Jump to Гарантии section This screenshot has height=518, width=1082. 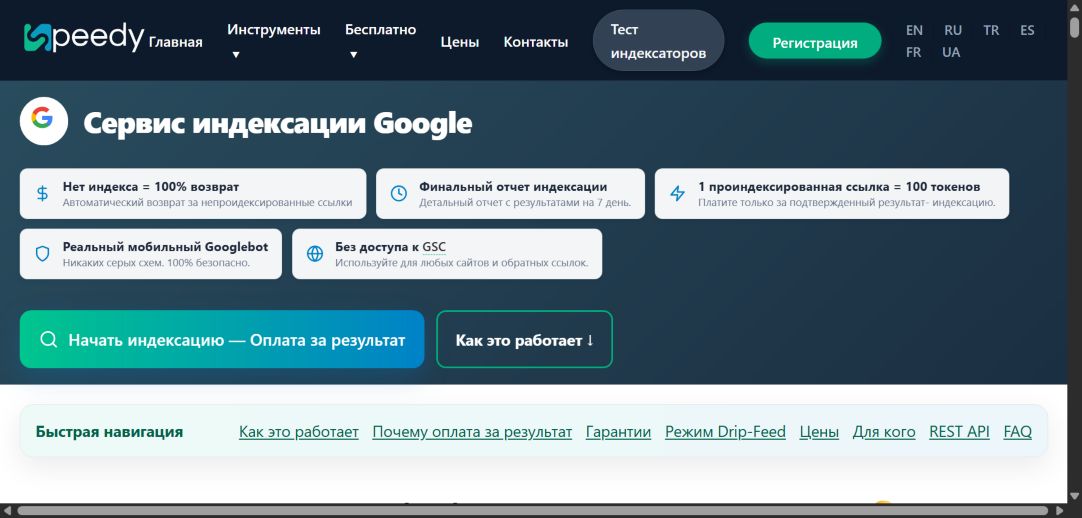pyautogui.click(x=618, y=432)
